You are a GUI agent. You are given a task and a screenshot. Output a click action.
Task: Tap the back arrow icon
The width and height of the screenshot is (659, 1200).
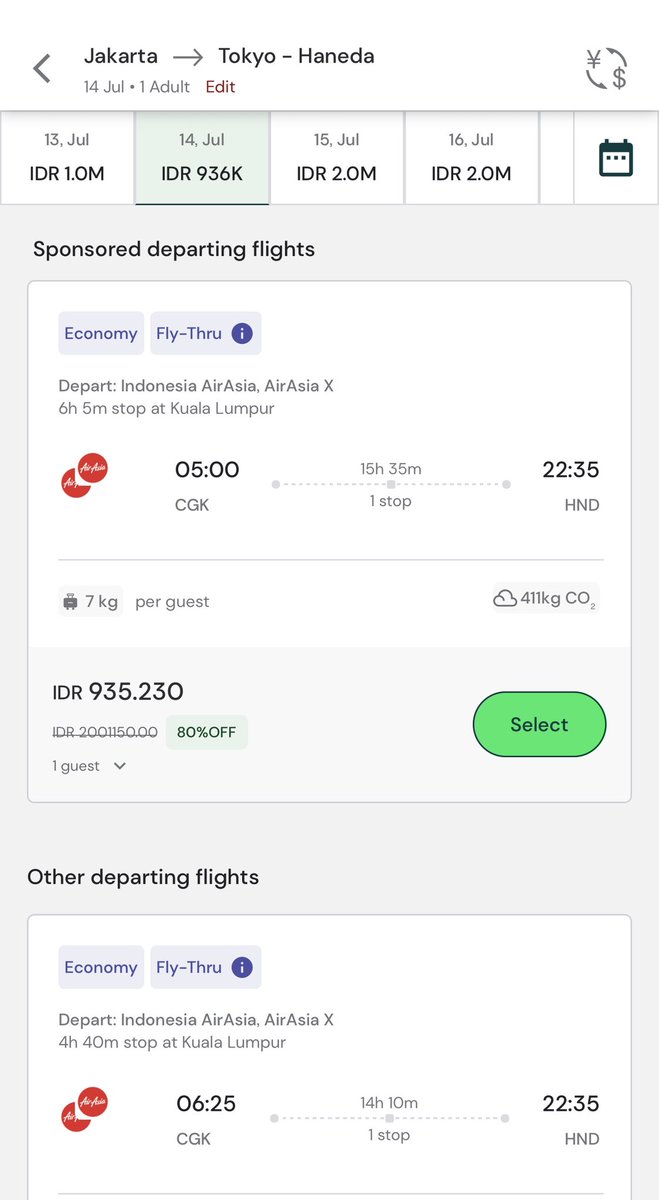[41, 69]
